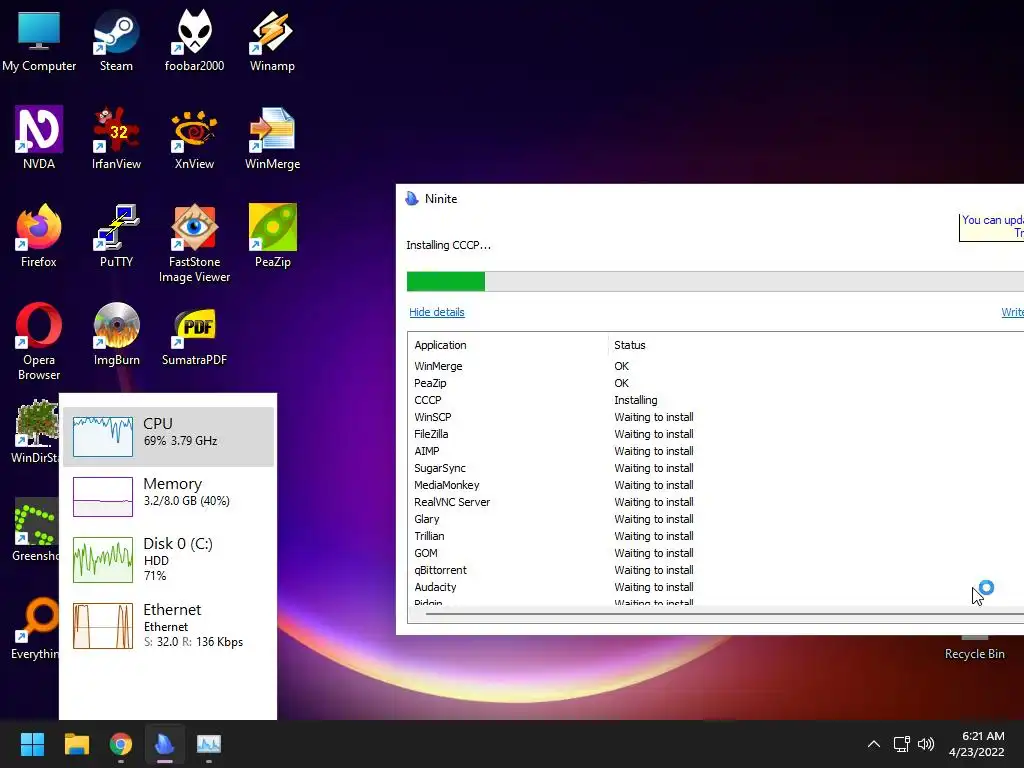Click Ninite window title icon
Image resolution: width=1024 pixels, height=768 pixels.
(411, 199)
